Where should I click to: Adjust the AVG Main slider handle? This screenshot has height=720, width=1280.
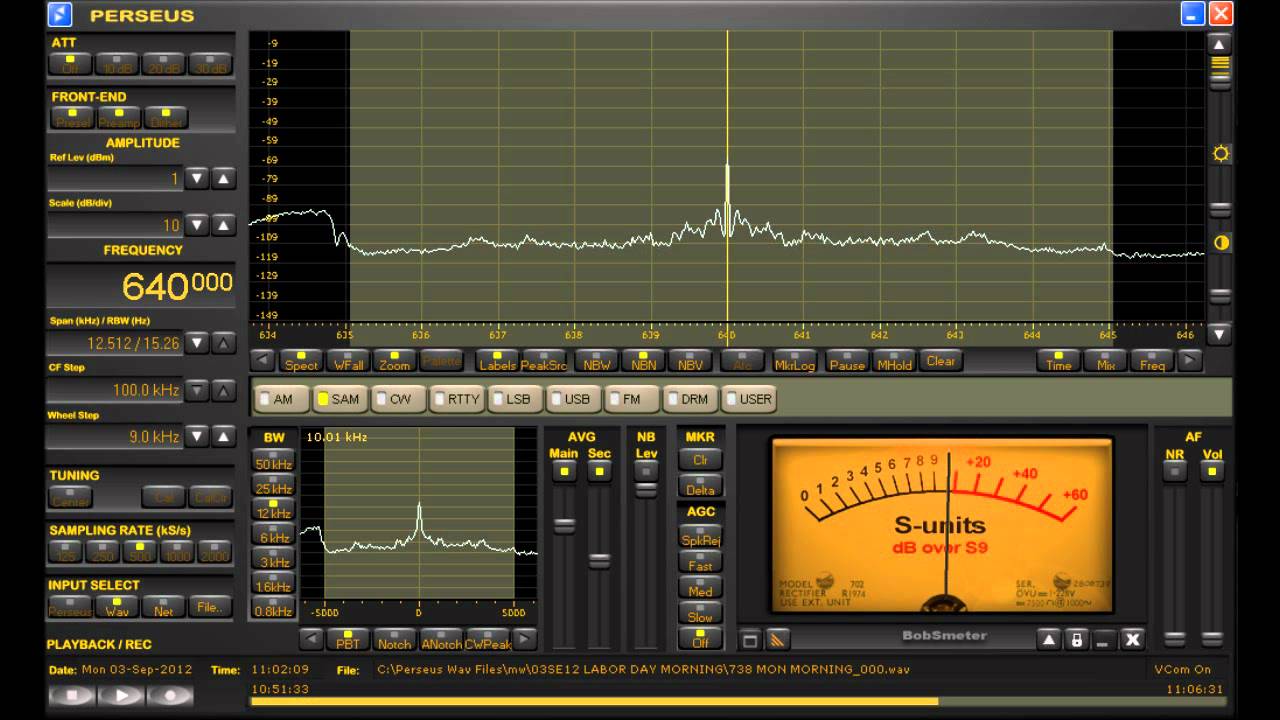coord(564,526)
